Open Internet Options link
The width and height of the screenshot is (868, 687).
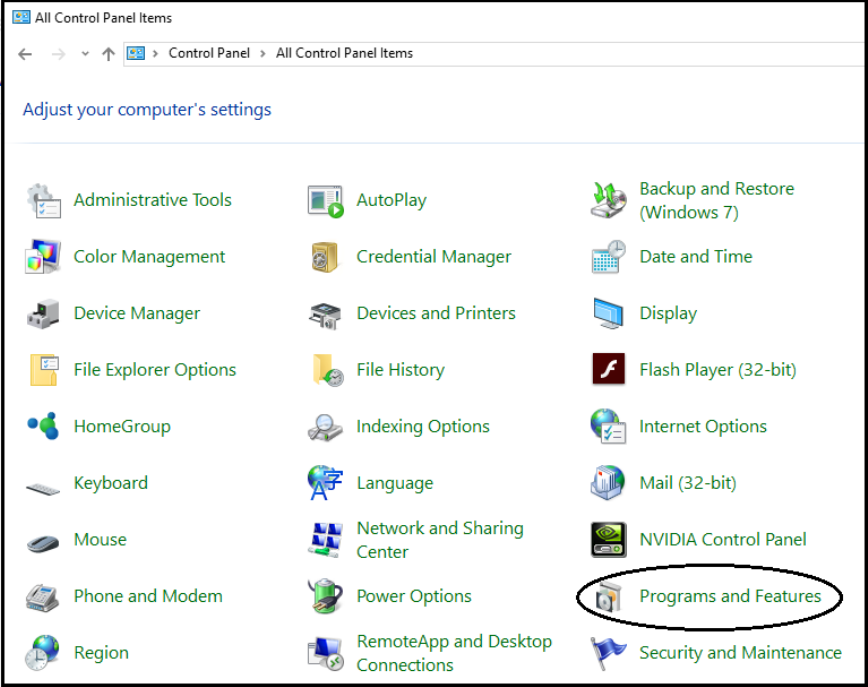pyautogui.click(x=703, y=426)
